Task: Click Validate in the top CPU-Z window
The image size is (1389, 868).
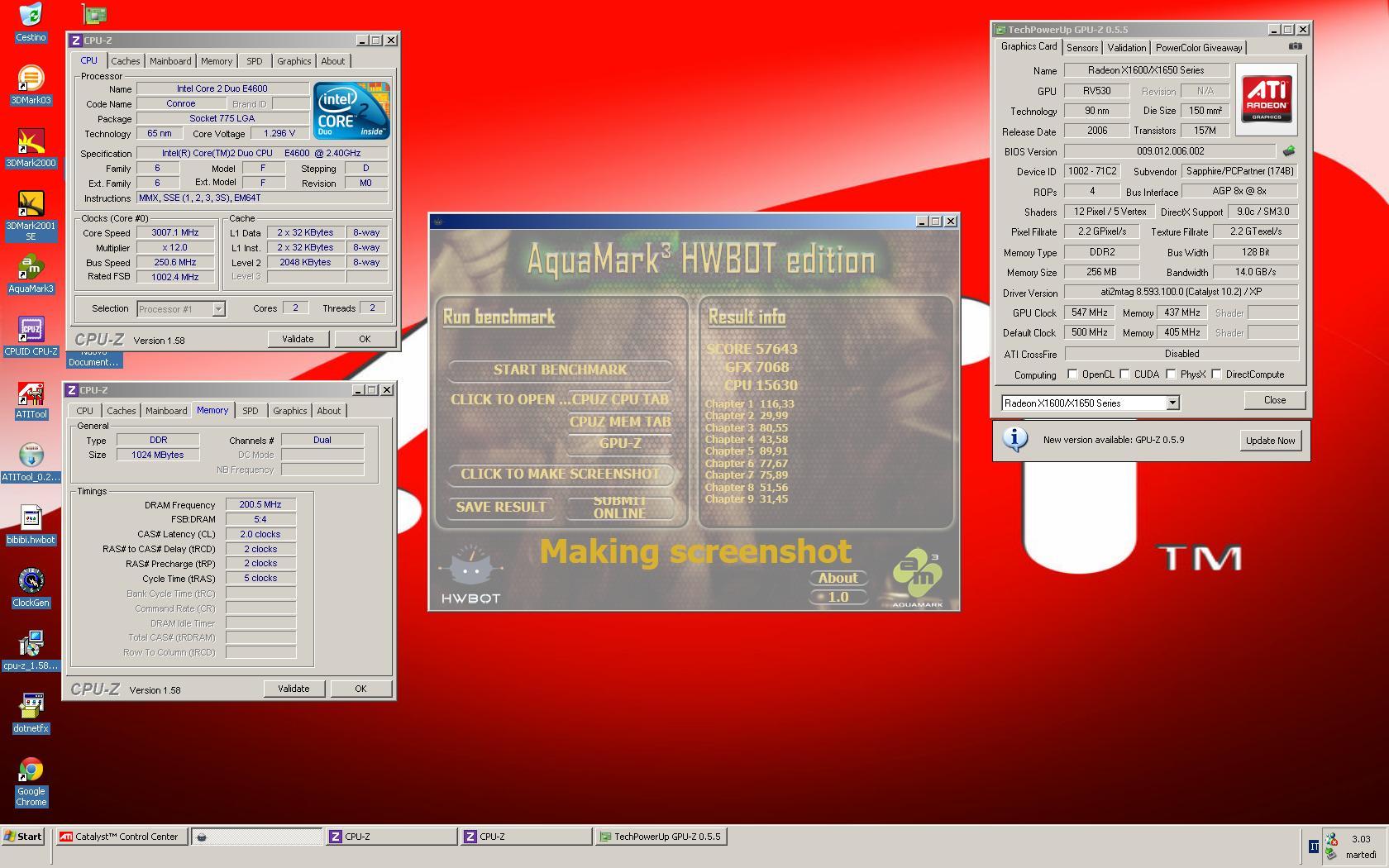Action: pos(298,339)
